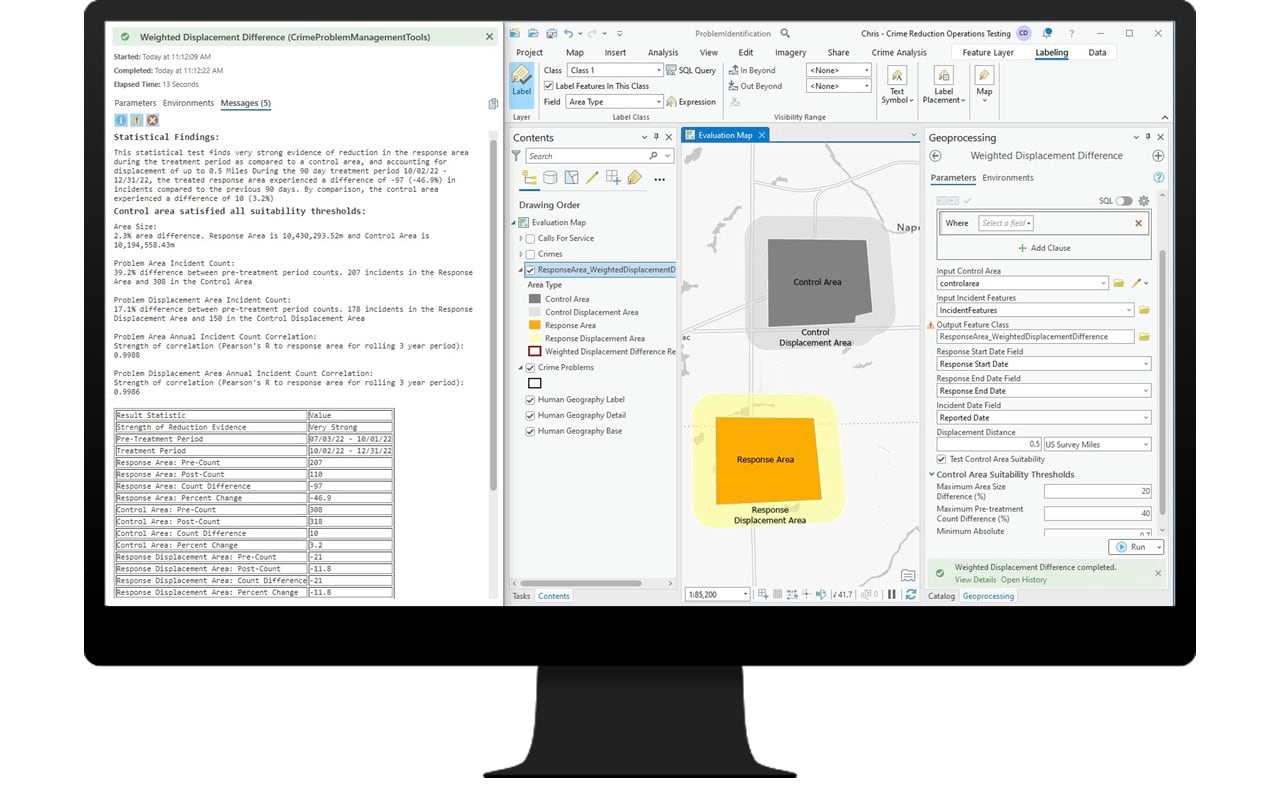Open the Contents pane more options ellipsis

click(x=659, y=179)
